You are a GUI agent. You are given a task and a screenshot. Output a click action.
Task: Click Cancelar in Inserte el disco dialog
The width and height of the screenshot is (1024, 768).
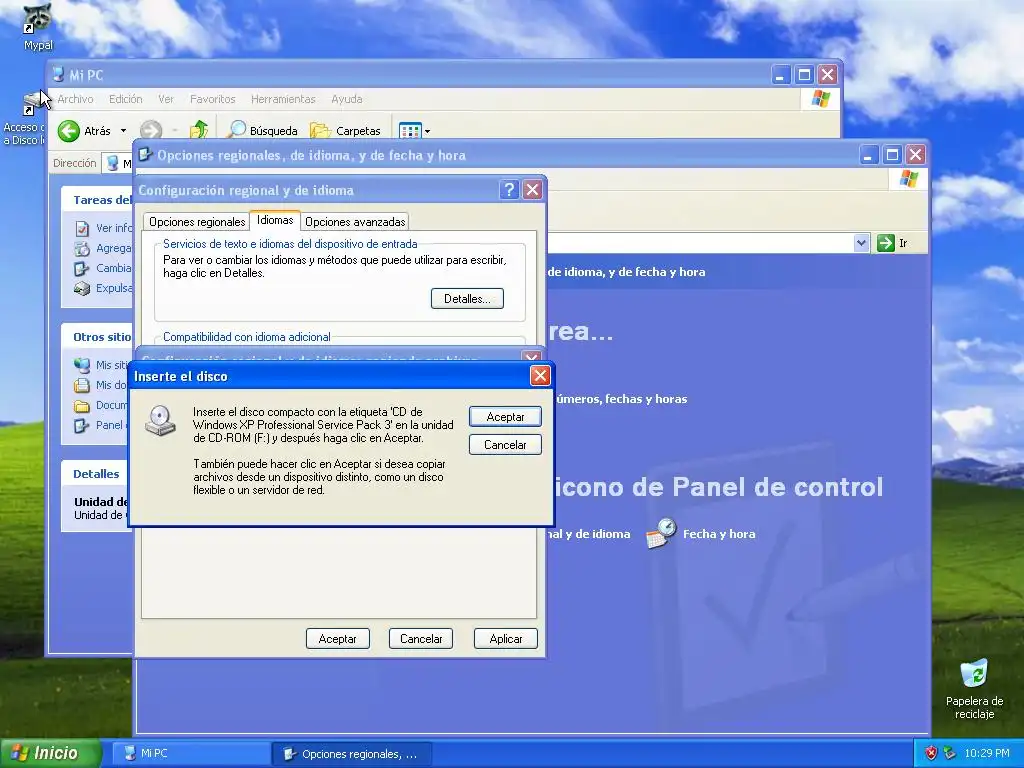tap(505, 445)
